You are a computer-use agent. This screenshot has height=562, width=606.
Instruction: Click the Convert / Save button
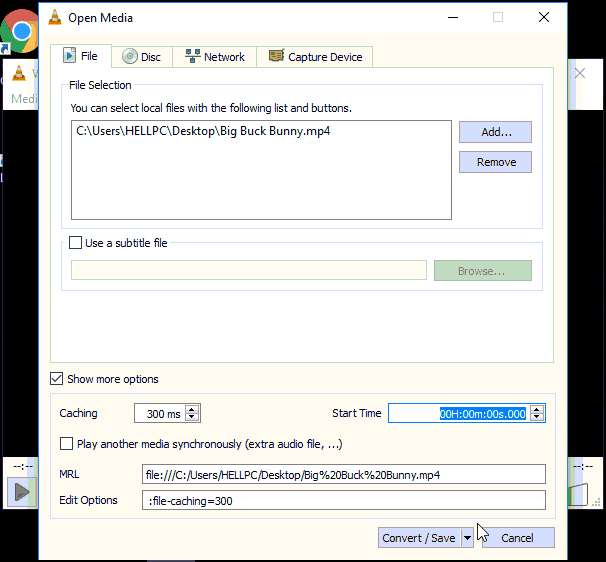[419, 538]
